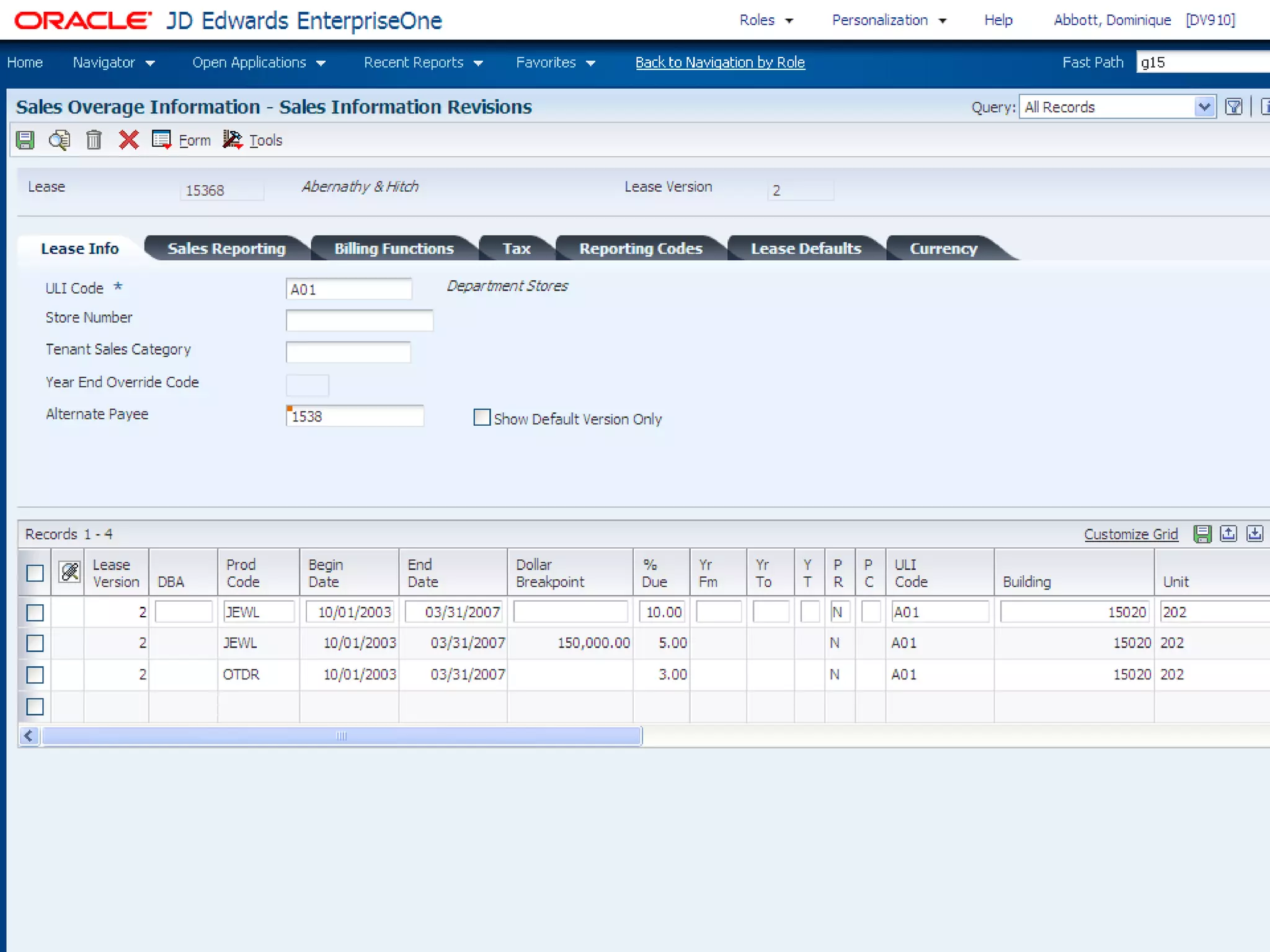Switch to the Sales Reporting tab
Viewport: 1270px width, 952px height.
(226, 249)
